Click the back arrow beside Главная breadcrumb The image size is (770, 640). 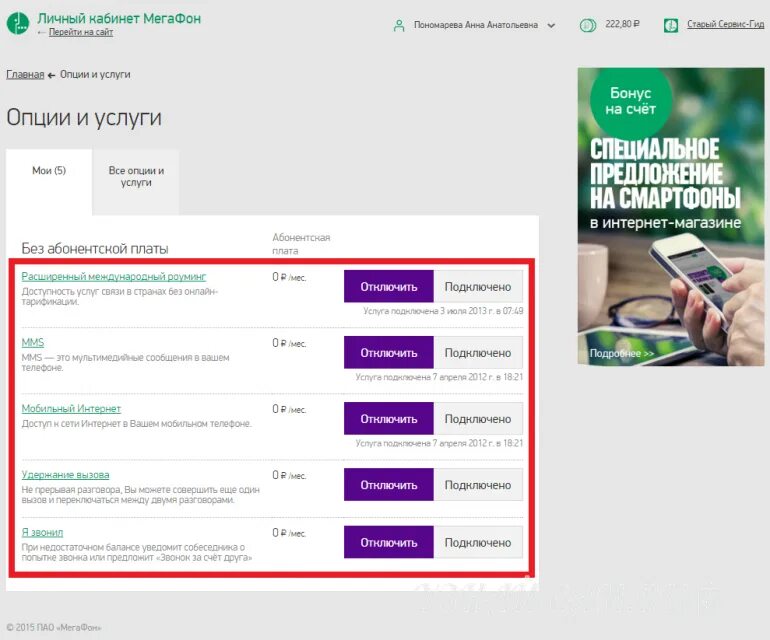tap(51, 75)
